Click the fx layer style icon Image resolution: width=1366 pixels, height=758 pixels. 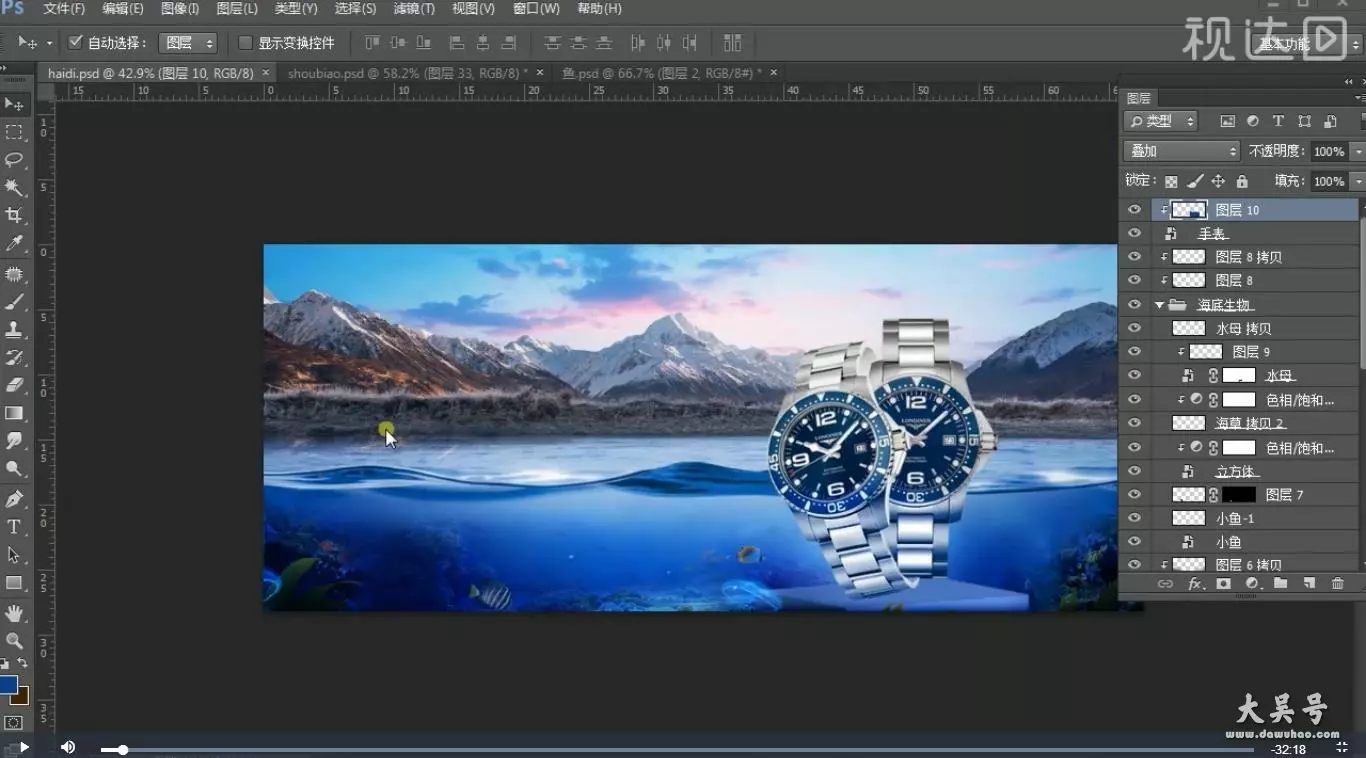[x=1195, y=584]
